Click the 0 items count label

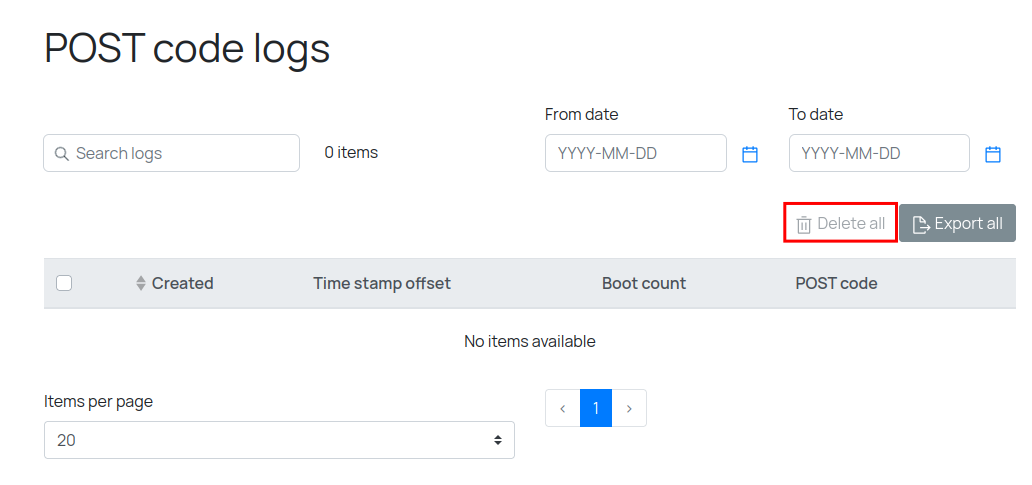point(351,153)
